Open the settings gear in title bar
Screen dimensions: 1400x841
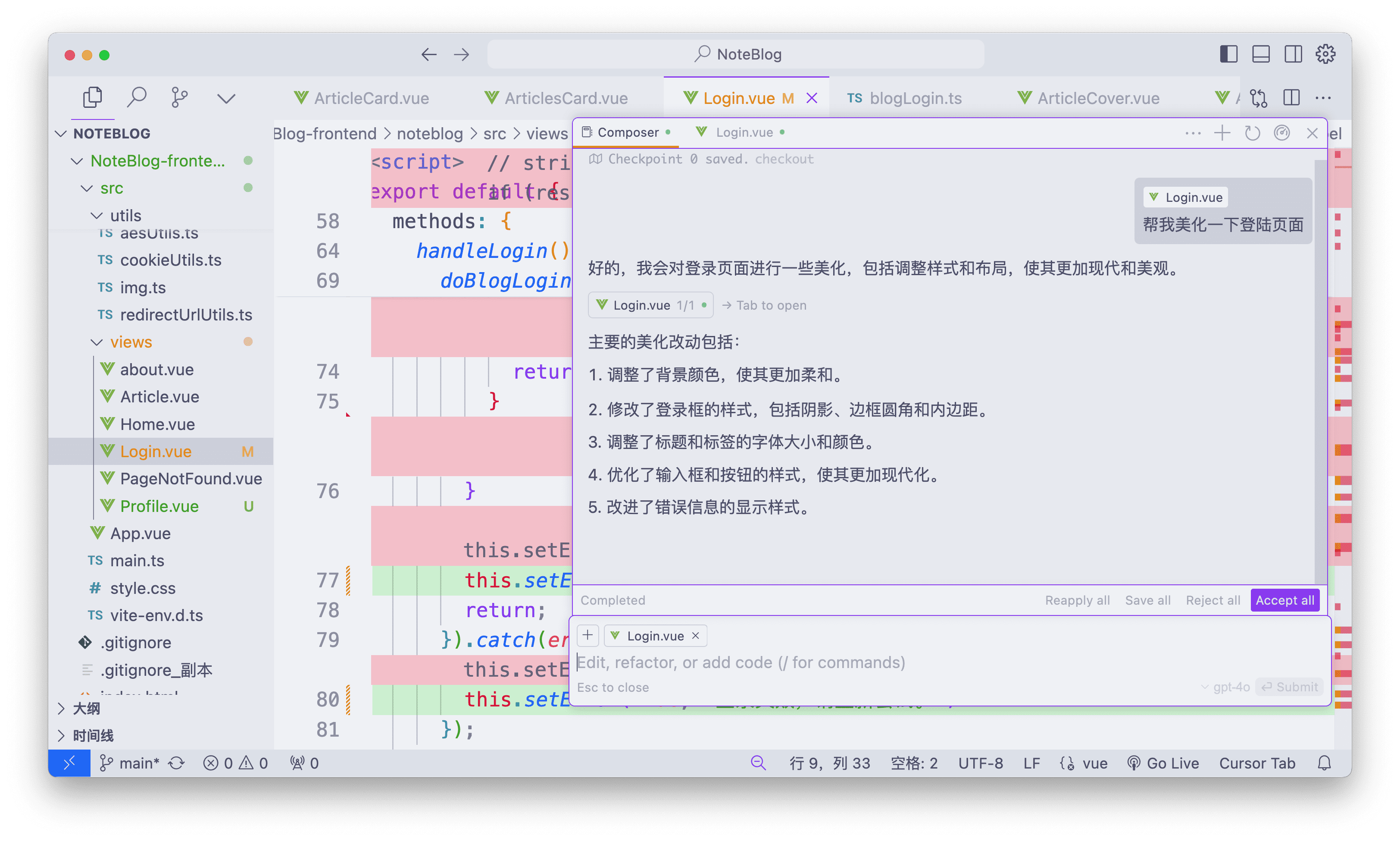(1325, 54)
